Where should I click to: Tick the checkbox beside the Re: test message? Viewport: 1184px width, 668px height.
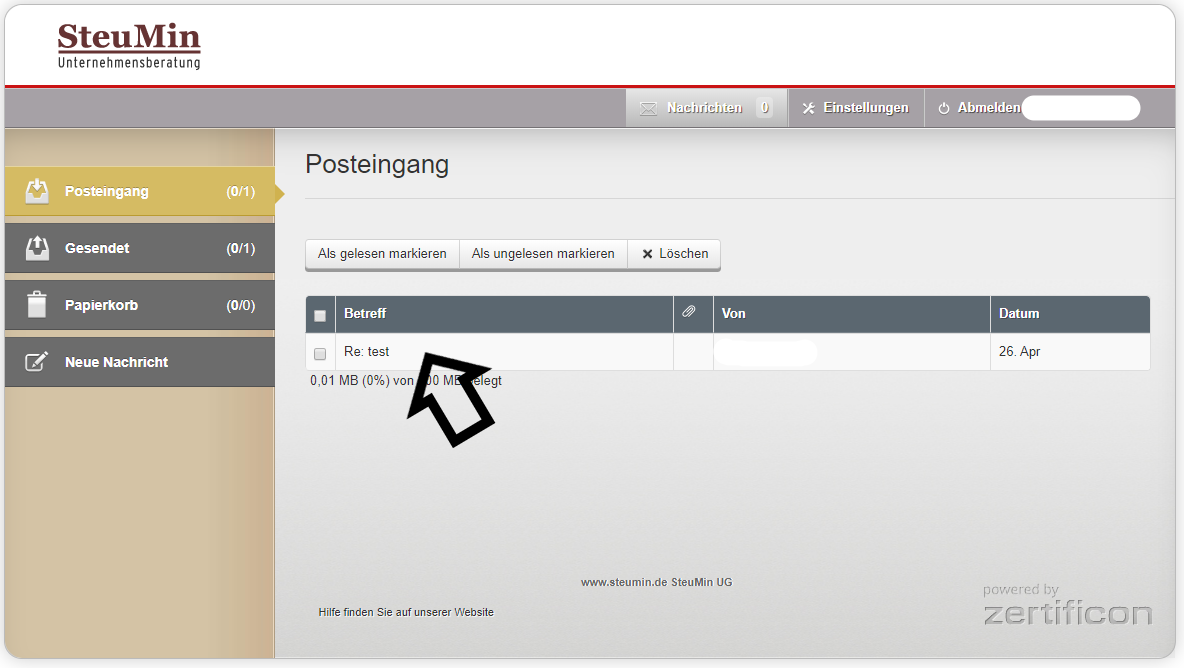tap(320, 352)
